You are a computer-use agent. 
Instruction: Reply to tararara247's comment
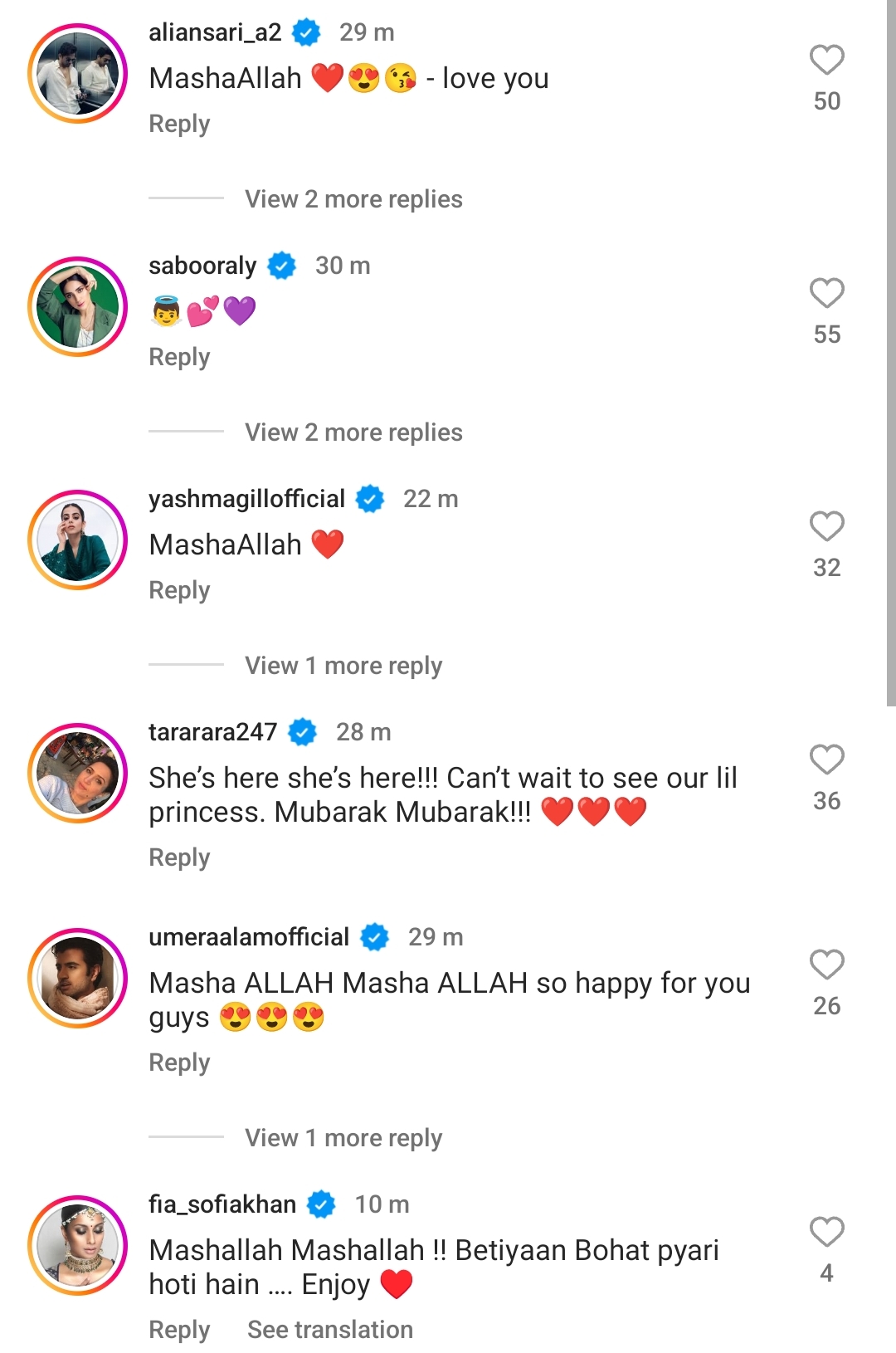(x=179, y=857)
